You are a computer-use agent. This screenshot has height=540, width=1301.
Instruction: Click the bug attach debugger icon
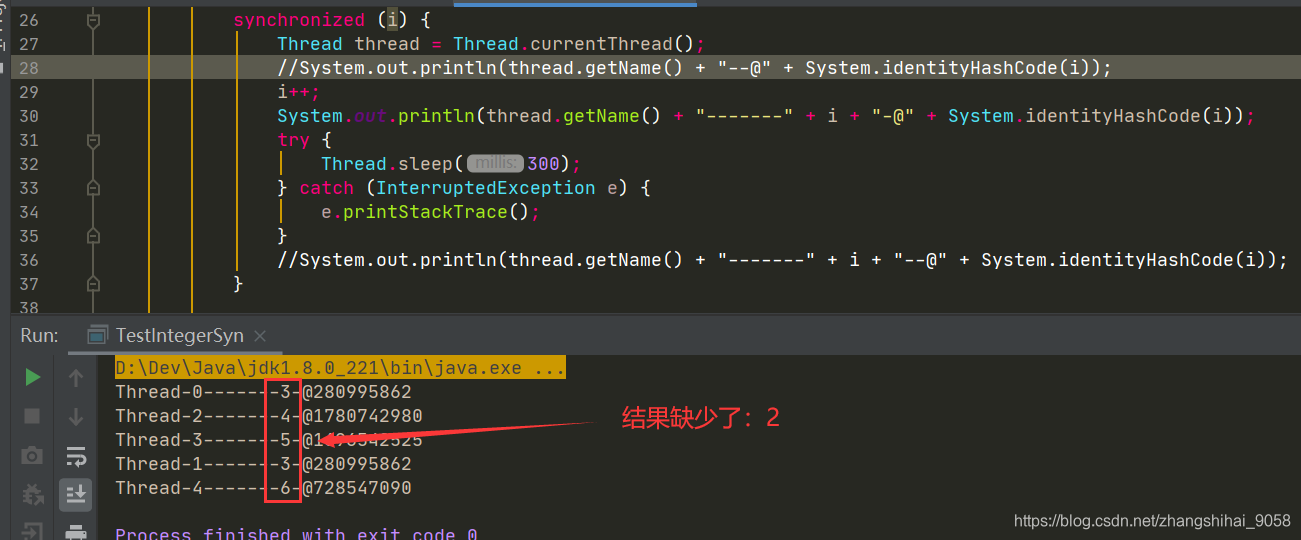click(32, 493)
